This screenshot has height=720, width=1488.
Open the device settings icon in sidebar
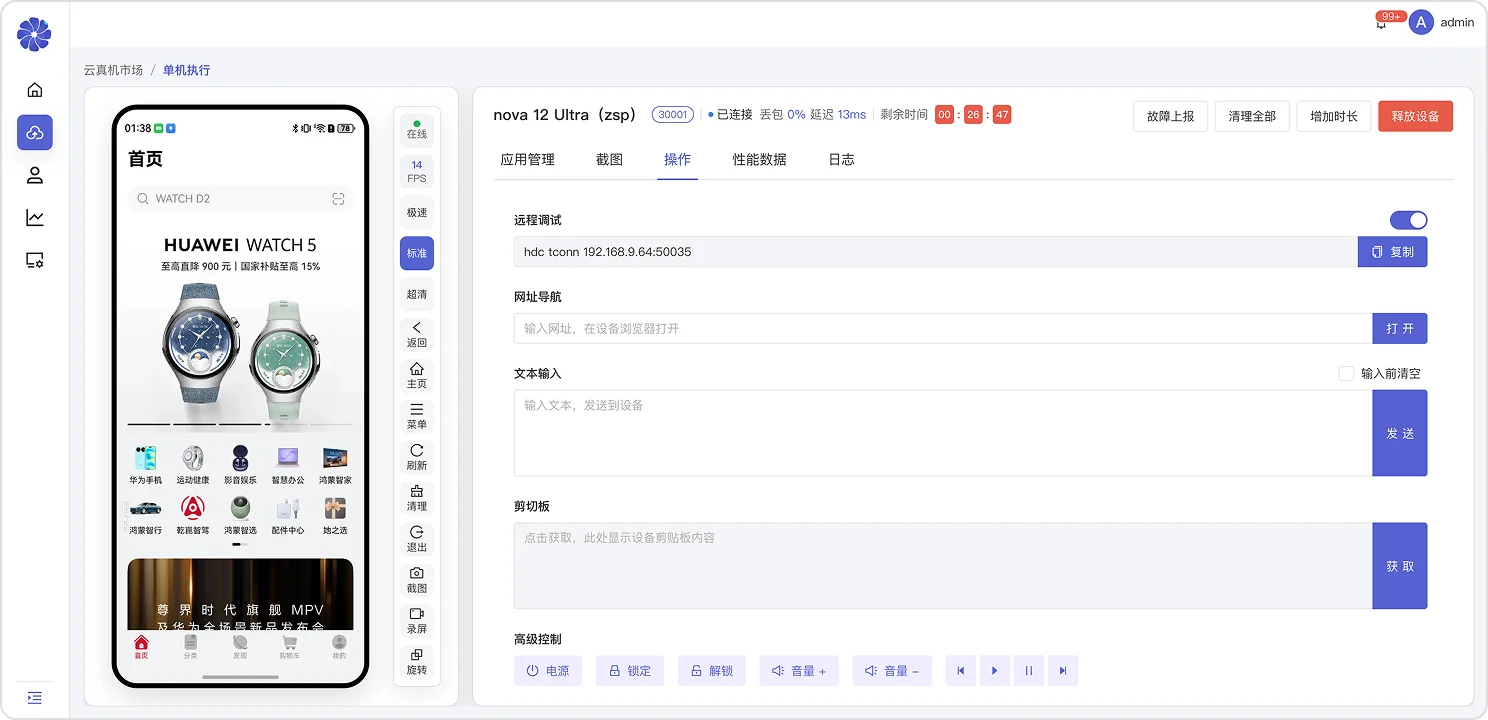[x=35, y=260]
